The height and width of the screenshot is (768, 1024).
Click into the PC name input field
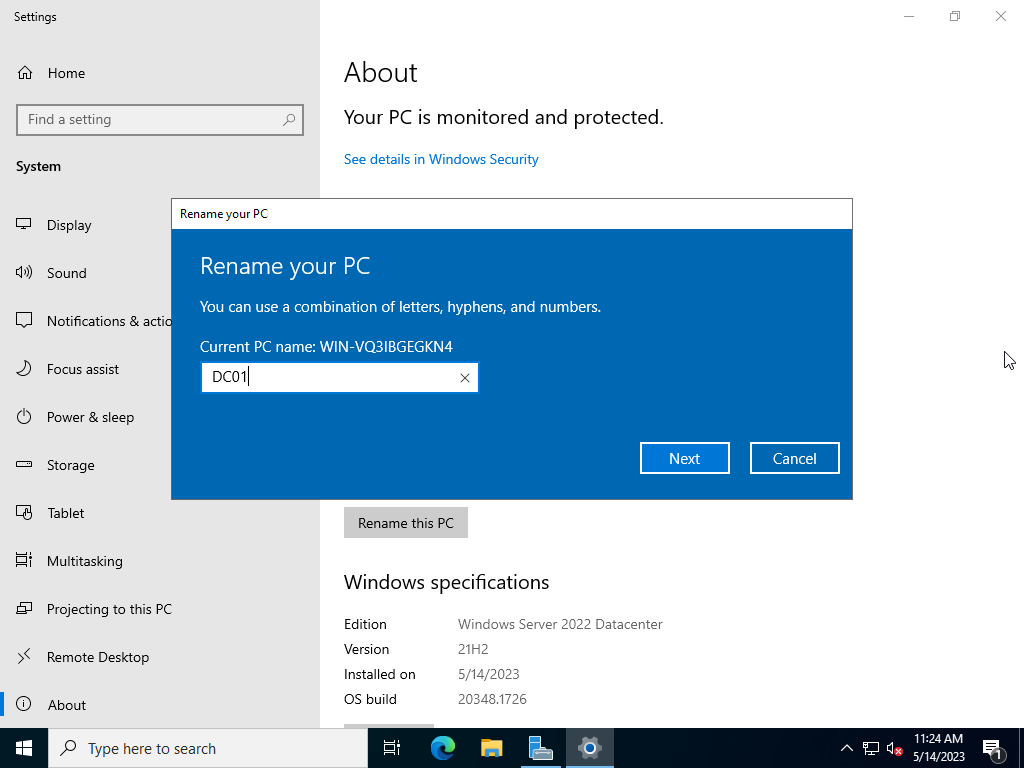(x=330, y=377)
